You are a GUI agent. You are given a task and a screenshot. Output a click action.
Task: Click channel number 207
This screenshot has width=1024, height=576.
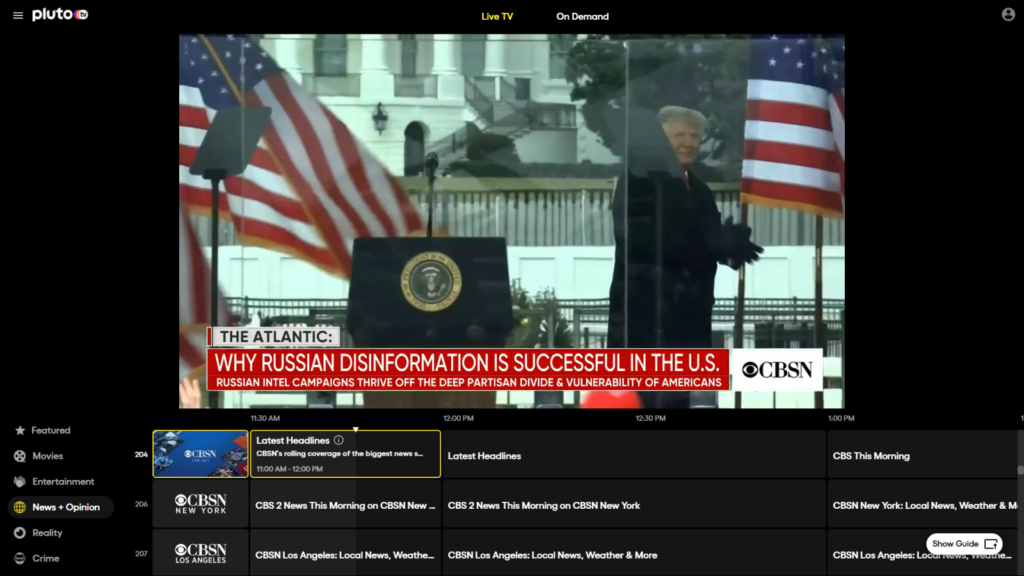click(141, 554)
